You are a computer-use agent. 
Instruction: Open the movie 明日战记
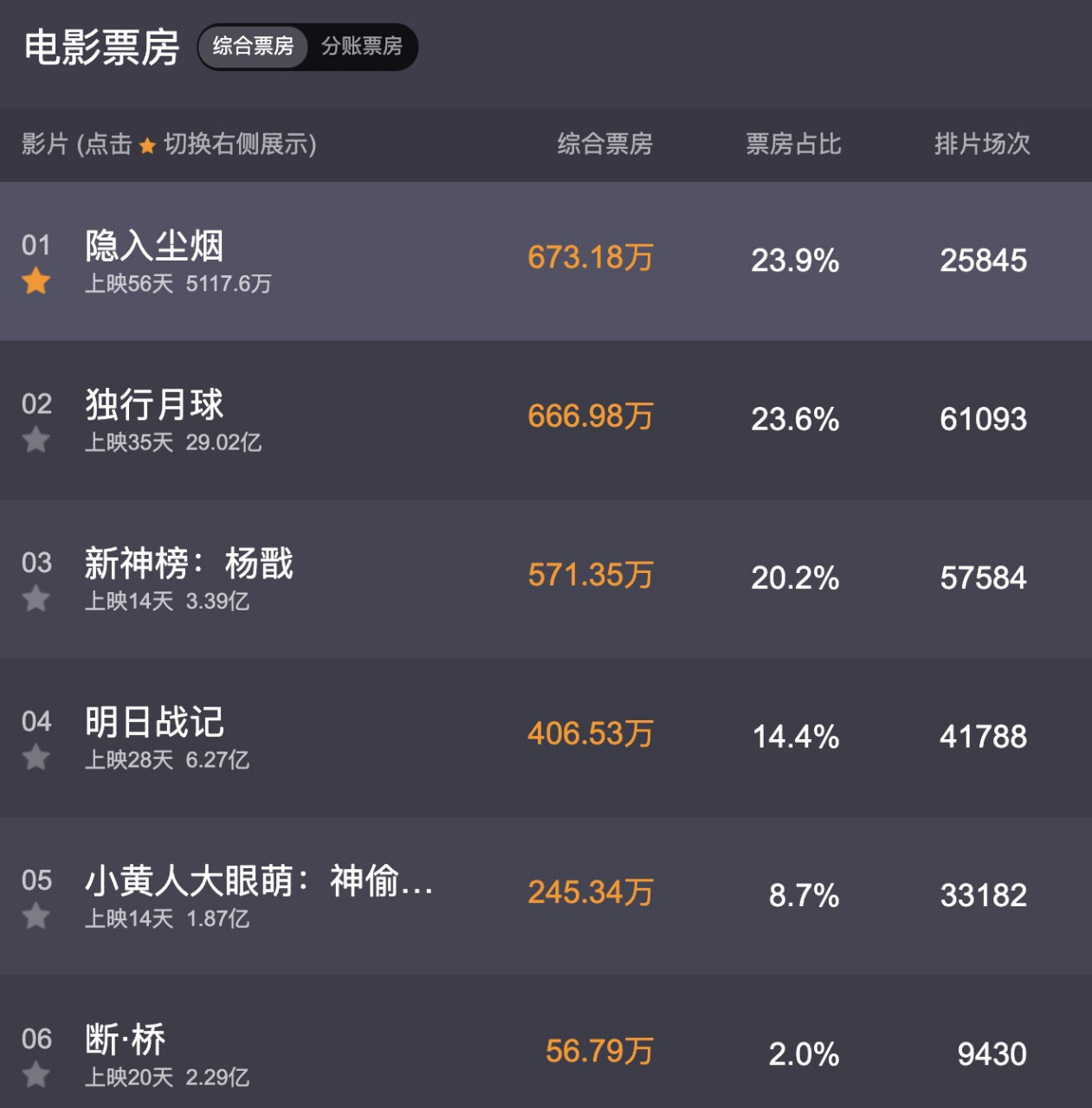[155, 722]
